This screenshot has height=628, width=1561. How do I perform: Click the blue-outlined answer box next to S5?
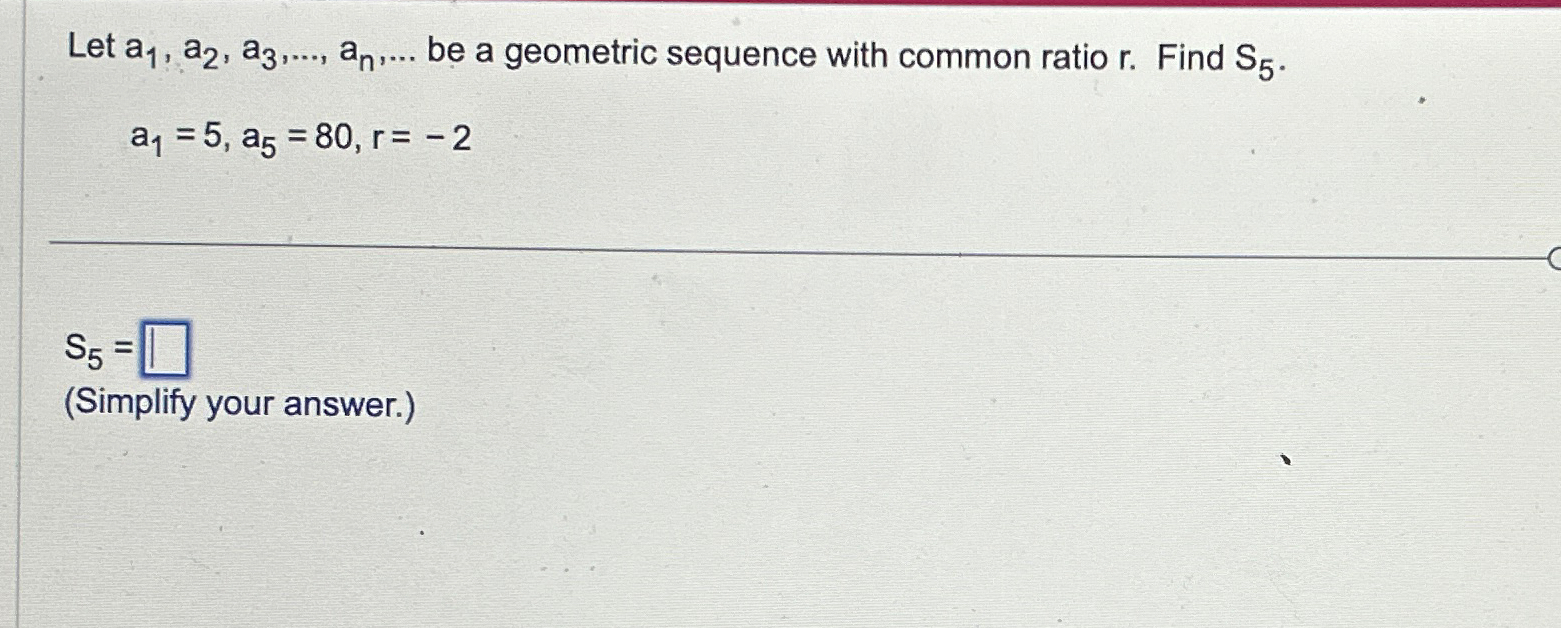(x=168, y=350)
